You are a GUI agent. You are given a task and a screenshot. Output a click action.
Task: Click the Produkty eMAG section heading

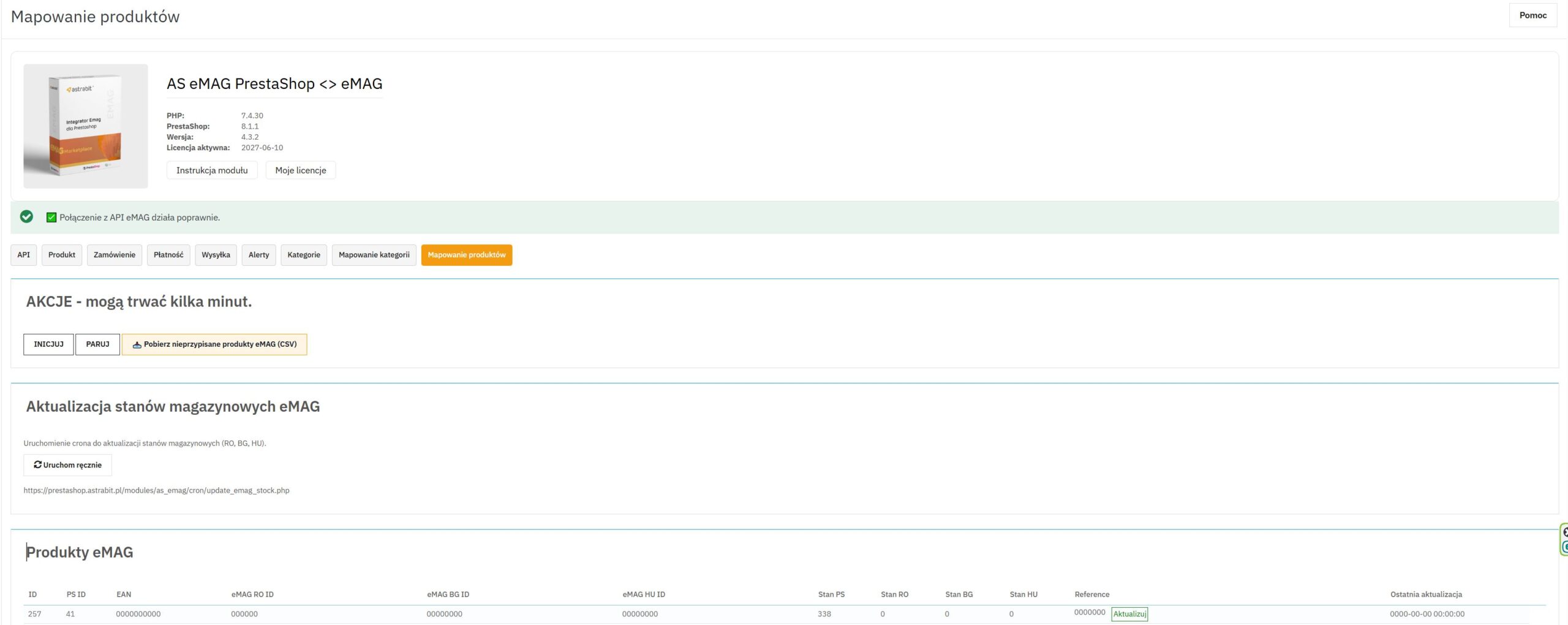[x=80, y=552]
